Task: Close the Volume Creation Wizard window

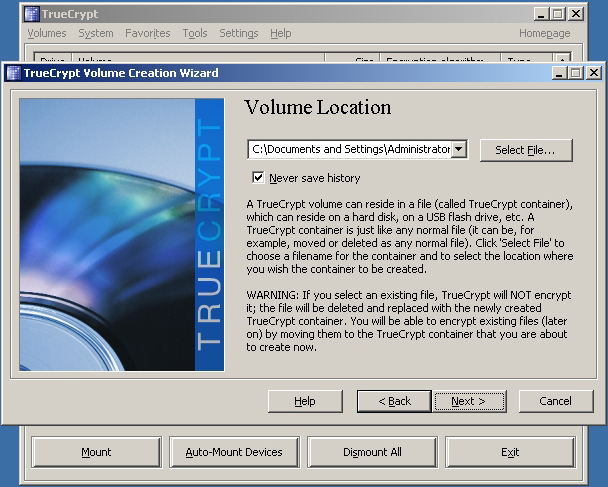Action: [594, 73]
